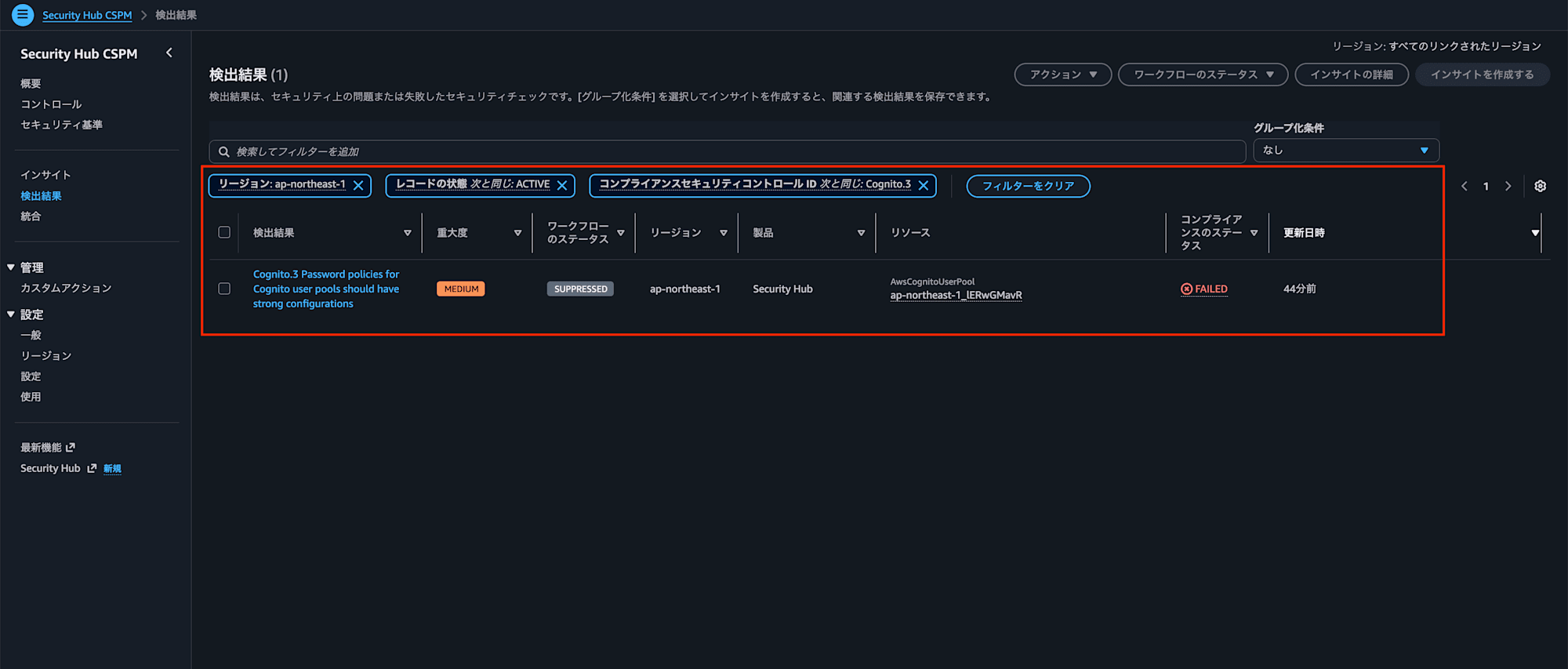The image size is (1568, 669).
Task: Open コントロール in the sidebar
Action: pyautogui.click(x=51, y=104)
